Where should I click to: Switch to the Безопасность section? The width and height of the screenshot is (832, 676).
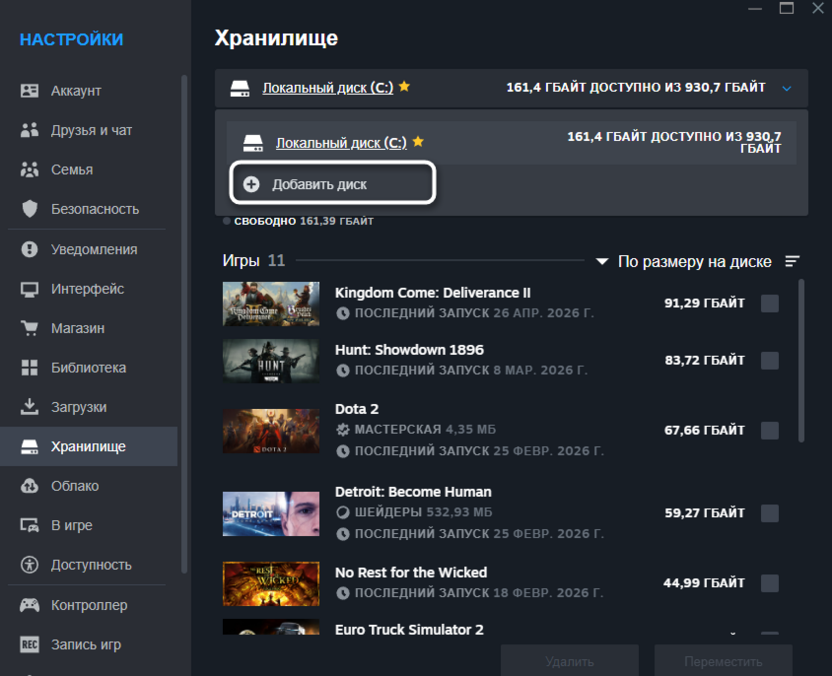(x=89, y=209)
